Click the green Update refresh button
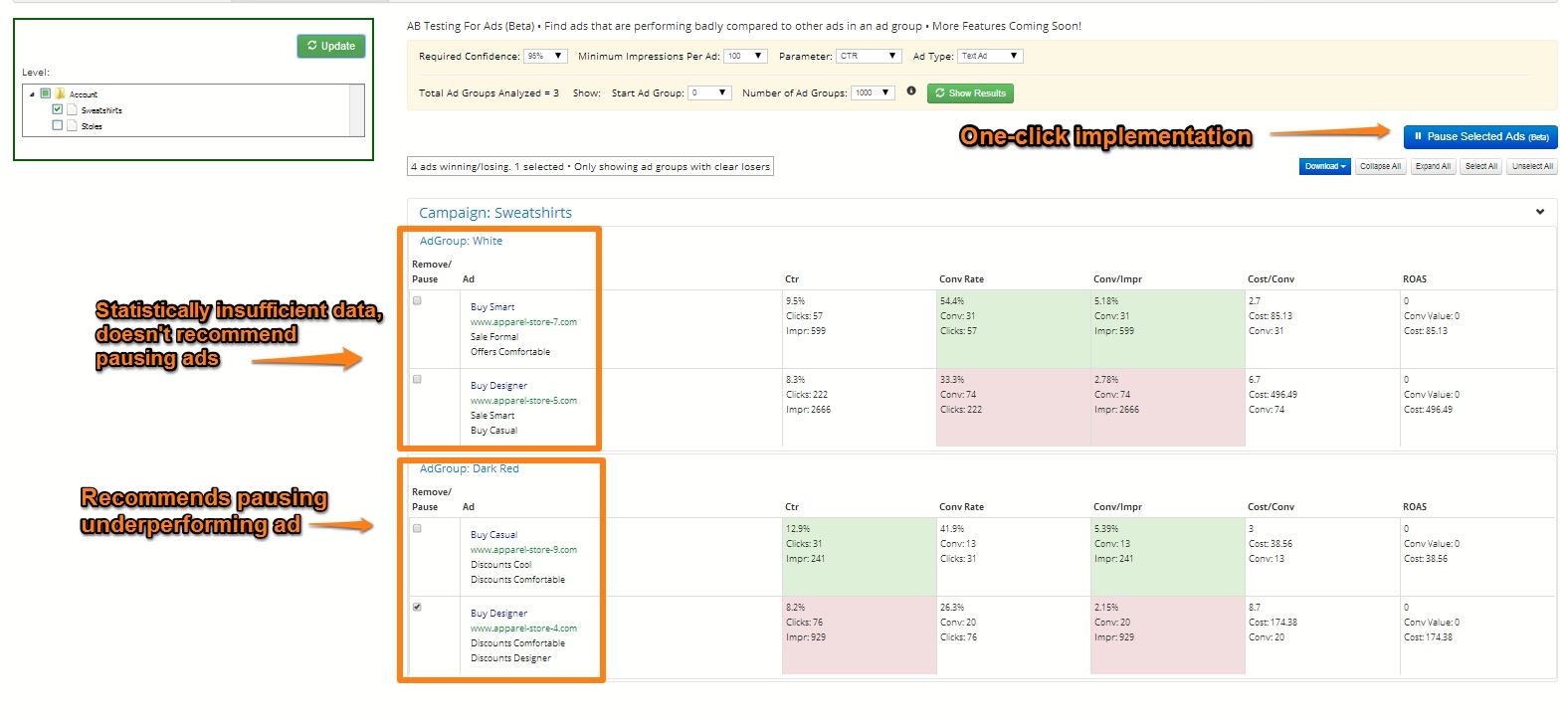The height and width of the screenshot is (721, 1568). pyautogui.click(x=331, y=46)
